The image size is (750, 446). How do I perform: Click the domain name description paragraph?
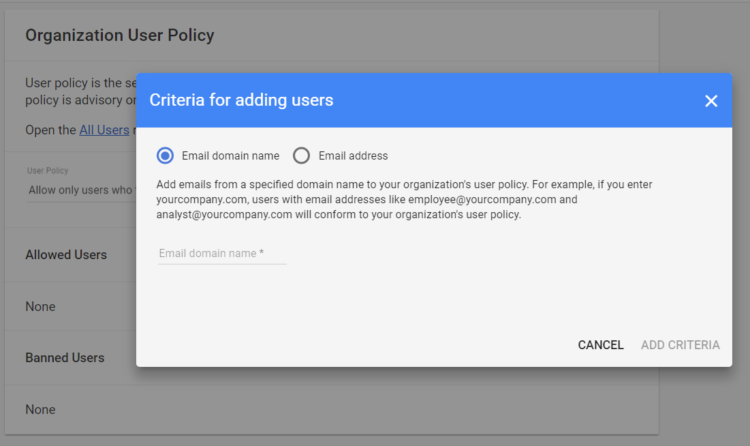404,199
